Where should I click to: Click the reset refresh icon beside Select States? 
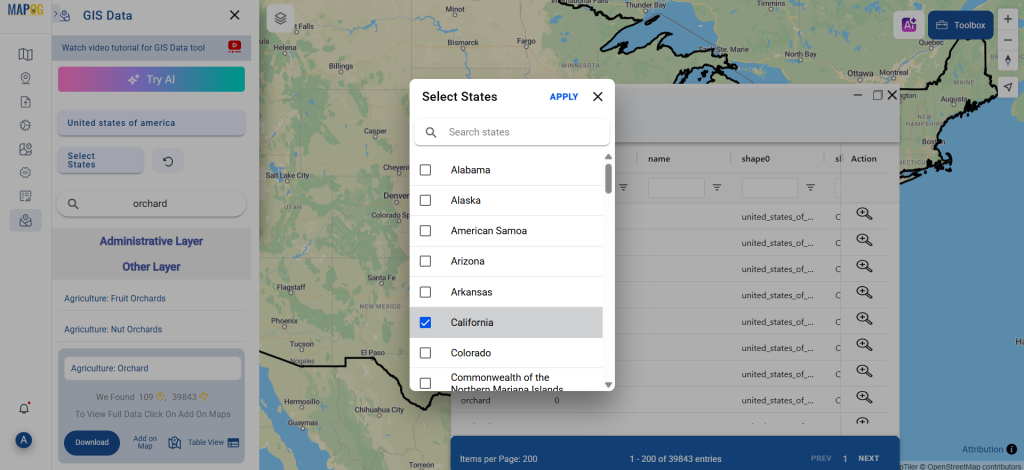[167, 160]
